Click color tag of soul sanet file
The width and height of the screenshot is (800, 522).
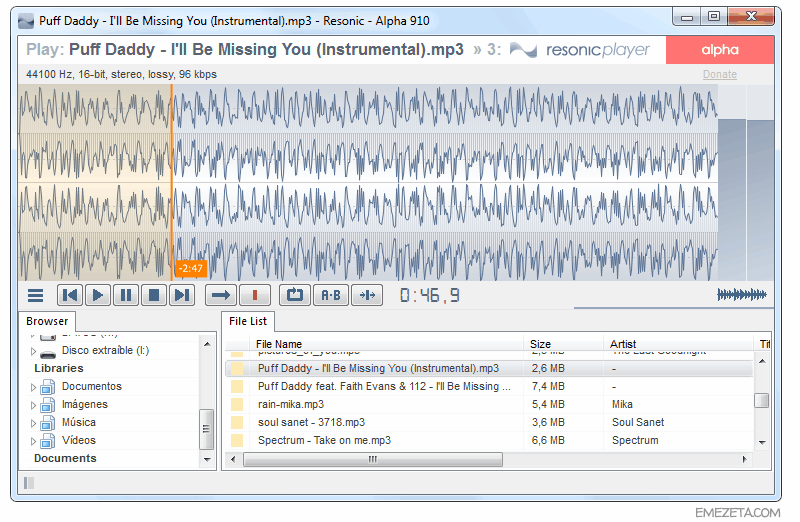(x=237, y=422)
